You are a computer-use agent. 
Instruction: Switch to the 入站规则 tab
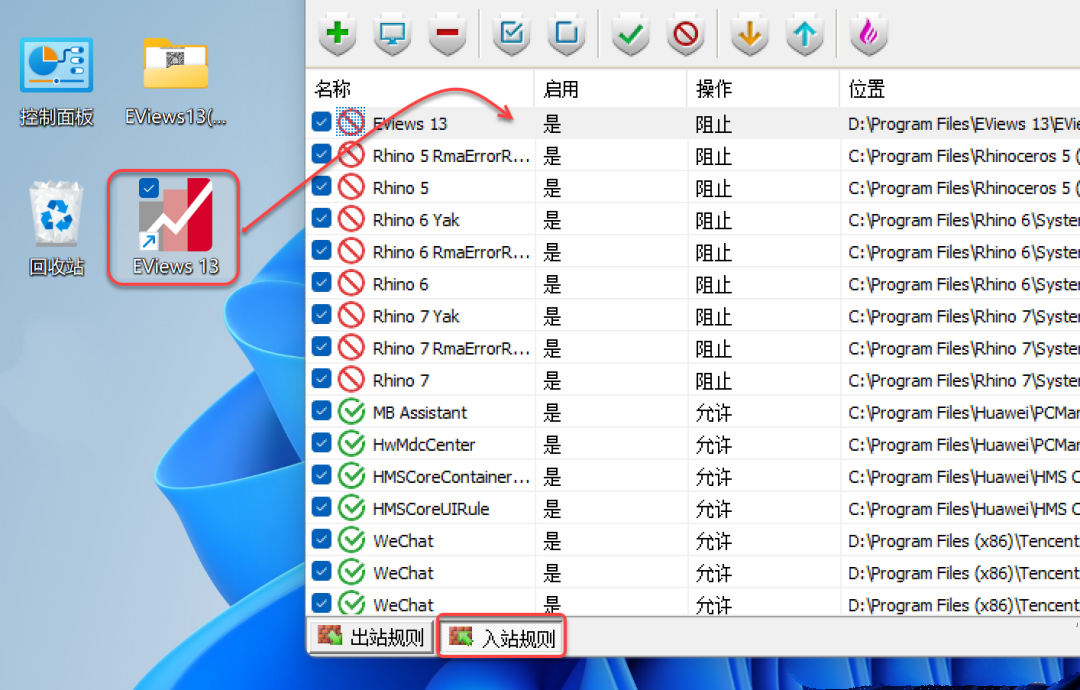tap(501, 637)
